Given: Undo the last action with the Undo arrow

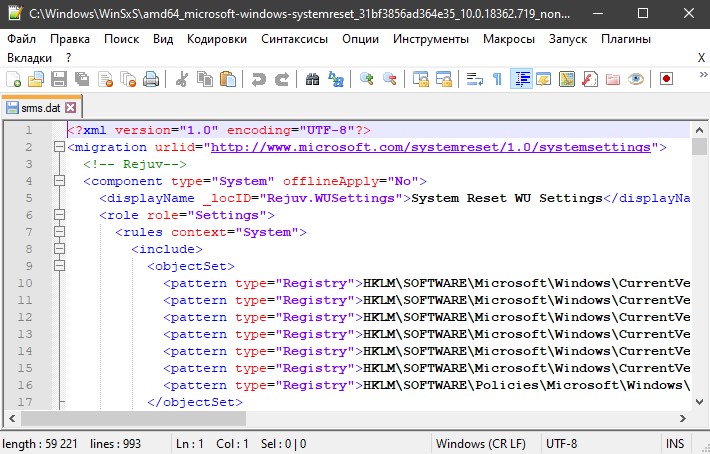Looking at the screenshot, I should click(x=259, y=79).
